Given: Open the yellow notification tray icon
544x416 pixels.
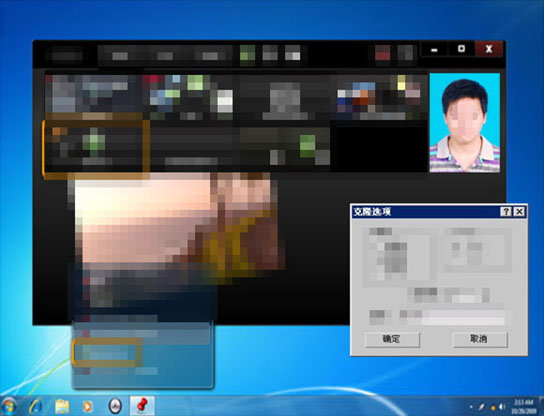Looking at the screenshot, I should 493,407.
